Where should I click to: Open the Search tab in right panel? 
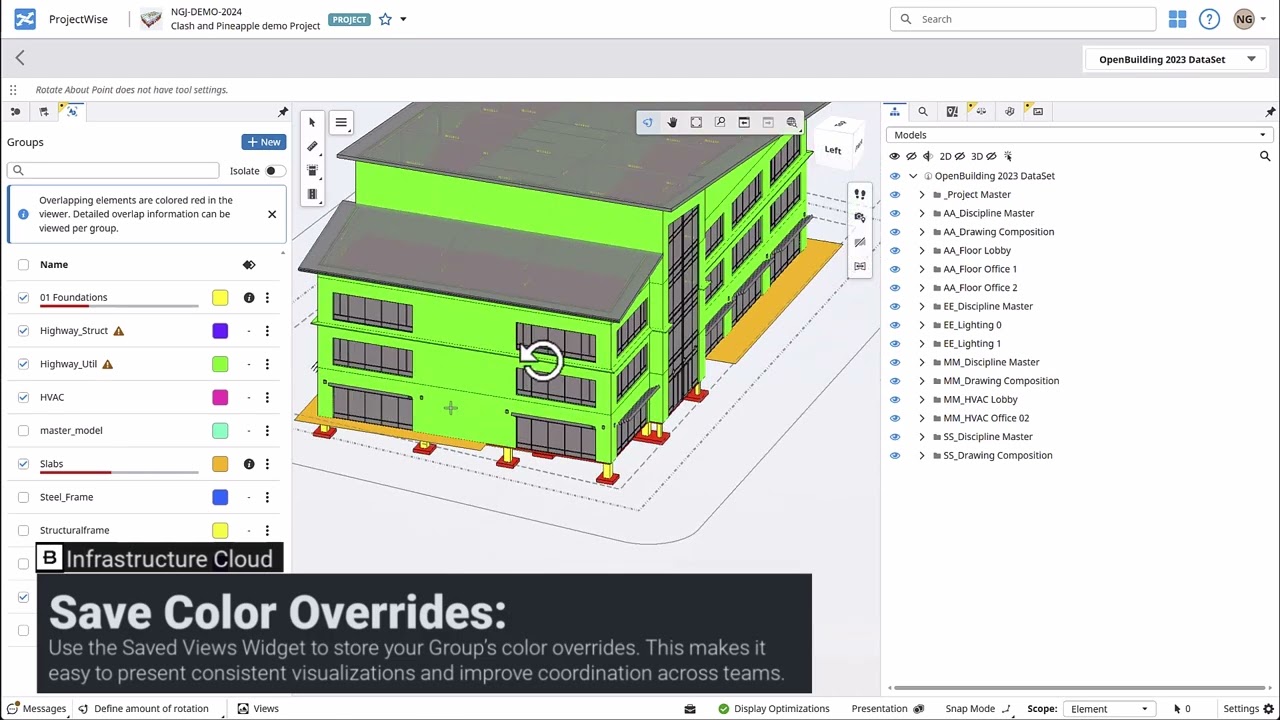(x=923, y=112)
